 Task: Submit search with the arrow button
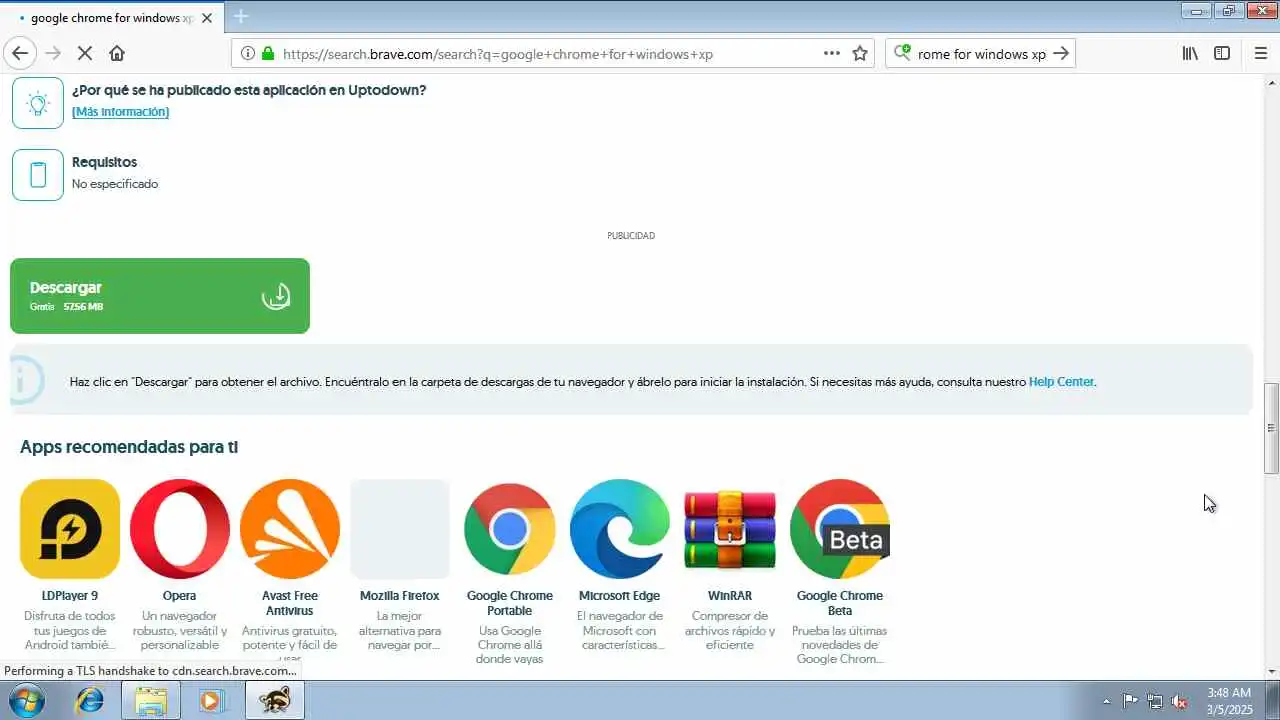(1061, 53)
